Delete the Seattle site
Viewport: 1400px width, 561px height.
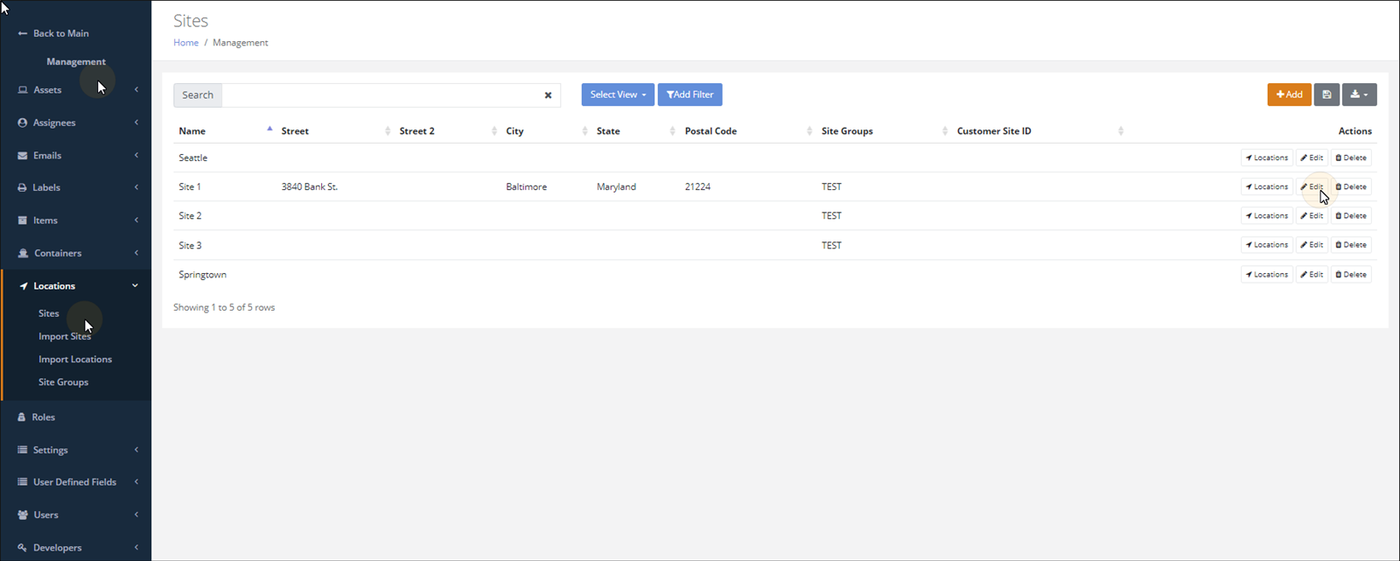tap(1351, 158)
